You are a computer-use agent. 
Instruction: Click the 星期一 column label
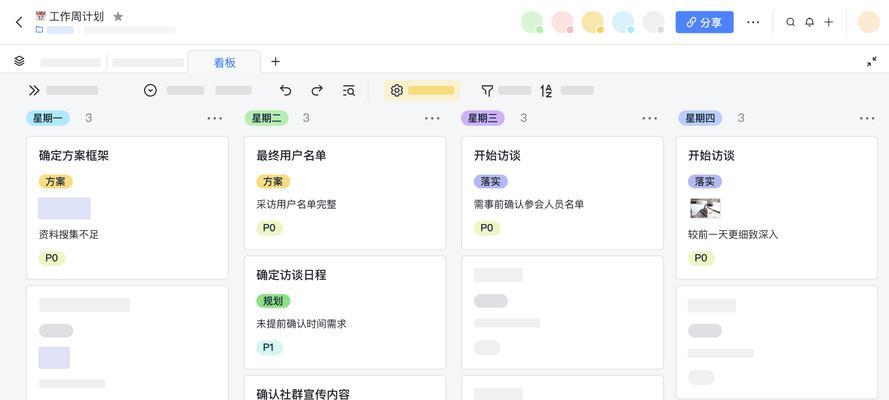[48, 118]
